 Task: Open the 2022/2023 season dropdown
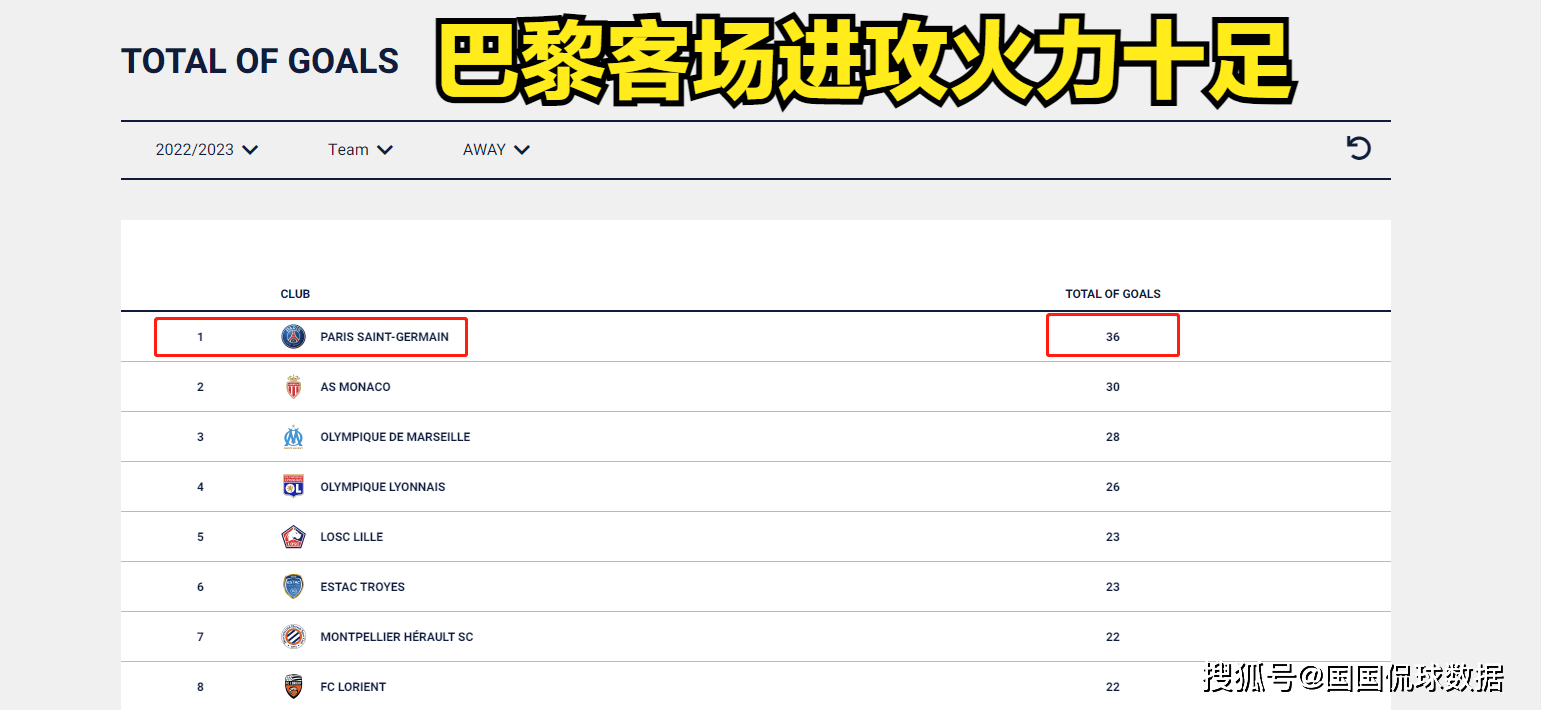click(207, 150)
